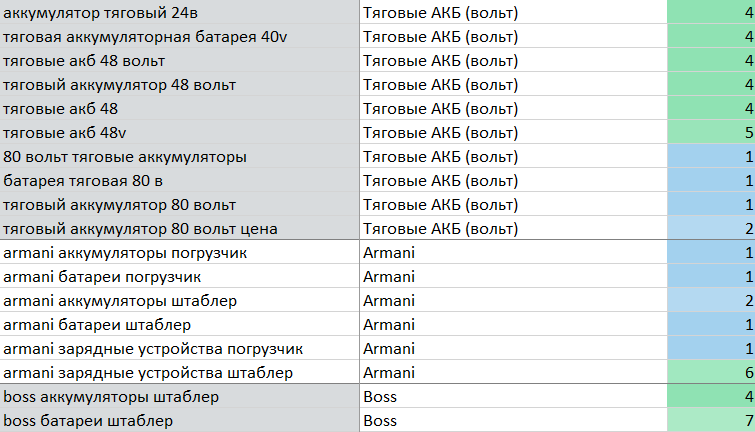Select the cell "armani аккумуляторы штаблер"
This screenshot has width=755, height=432.
(180, 300)
